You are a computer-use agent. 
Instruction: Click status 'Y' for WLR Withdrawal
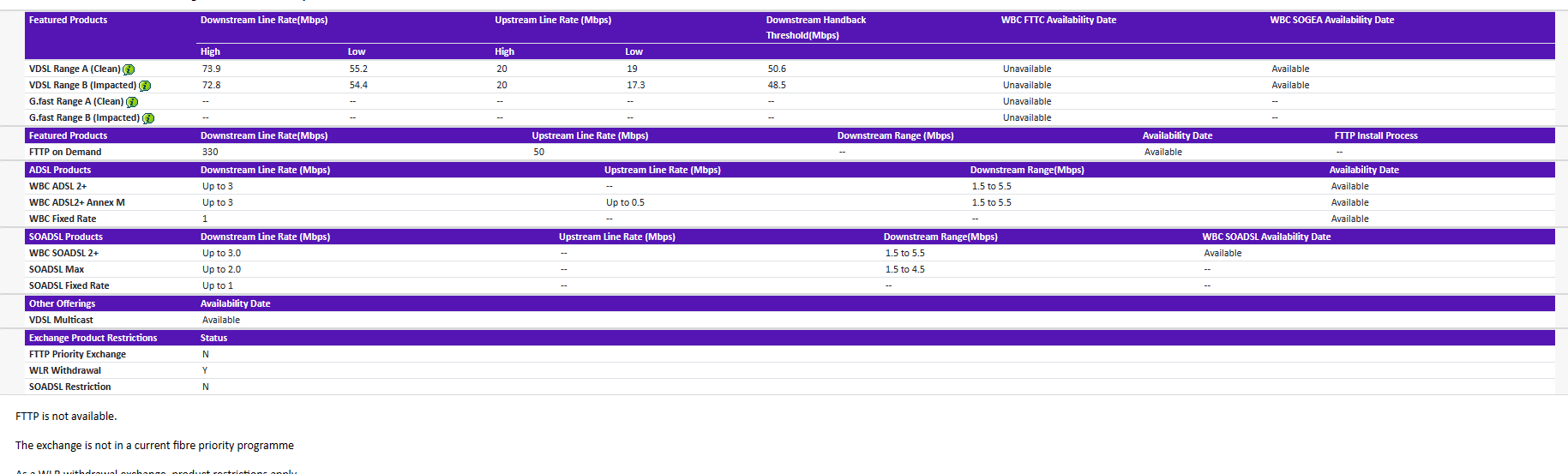point(205,370)
